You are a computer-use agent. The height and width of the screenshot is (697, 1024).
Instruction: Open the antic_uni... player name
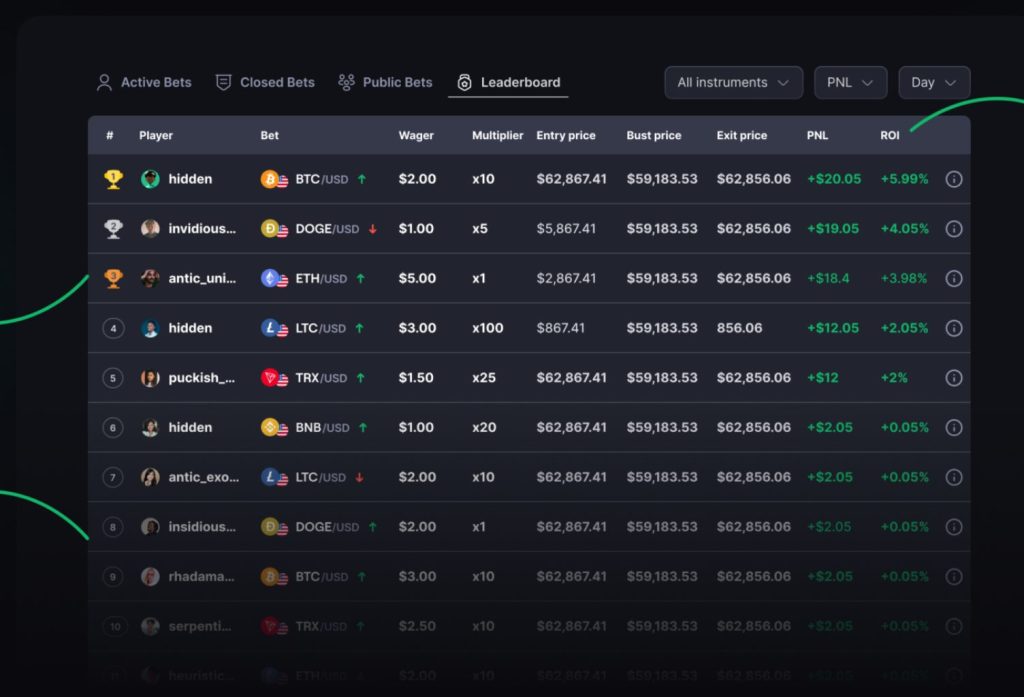coord(202,278)
